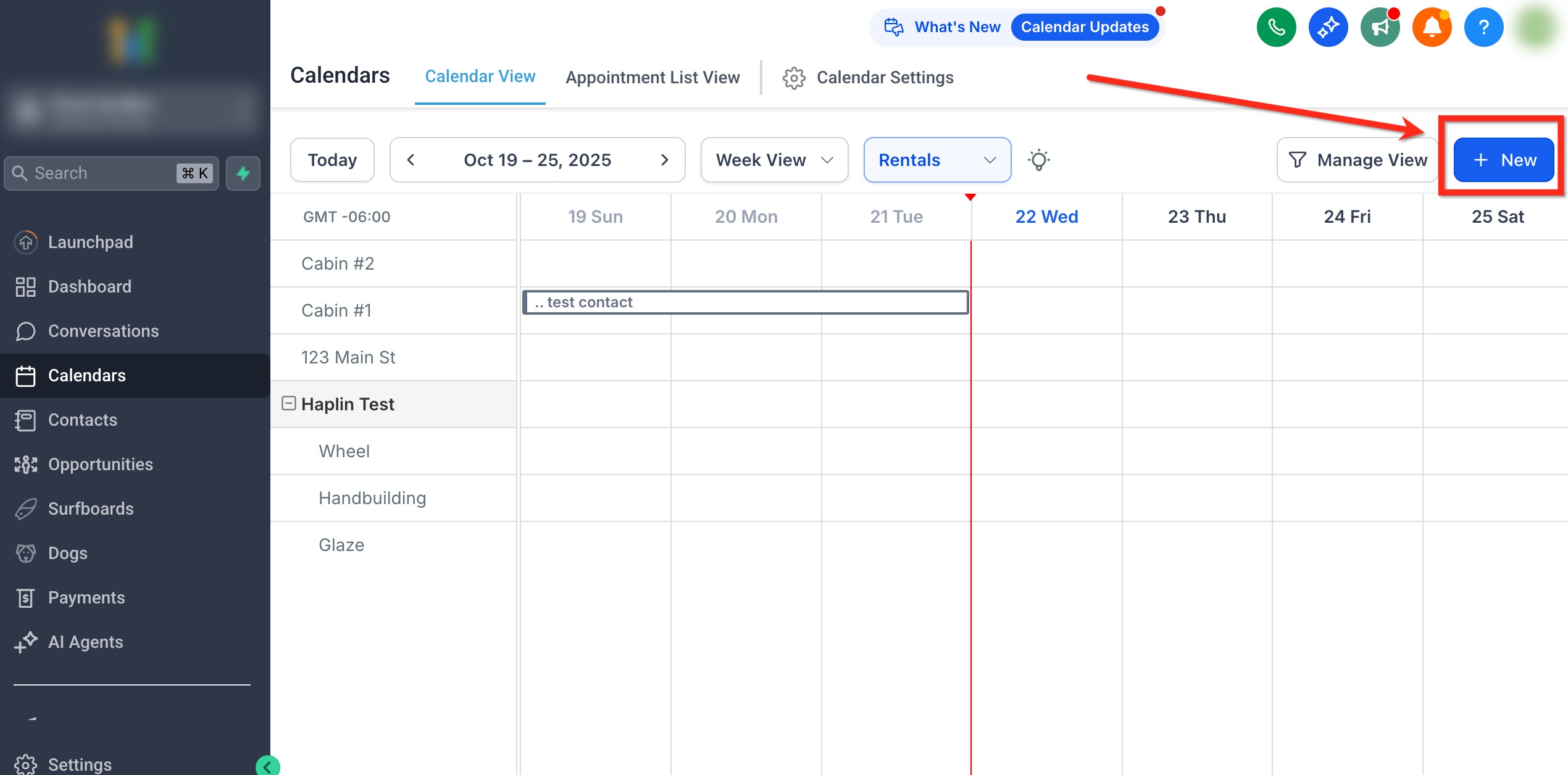Open the Week View dropdown

tap(774, 160)
